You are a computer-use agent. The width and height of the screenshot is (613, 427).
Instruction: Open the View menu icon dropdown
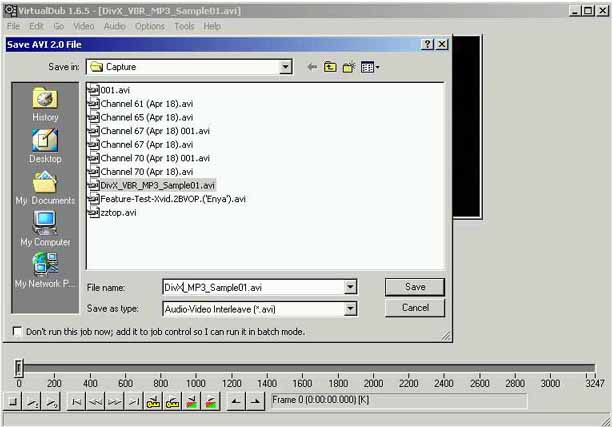370,67
